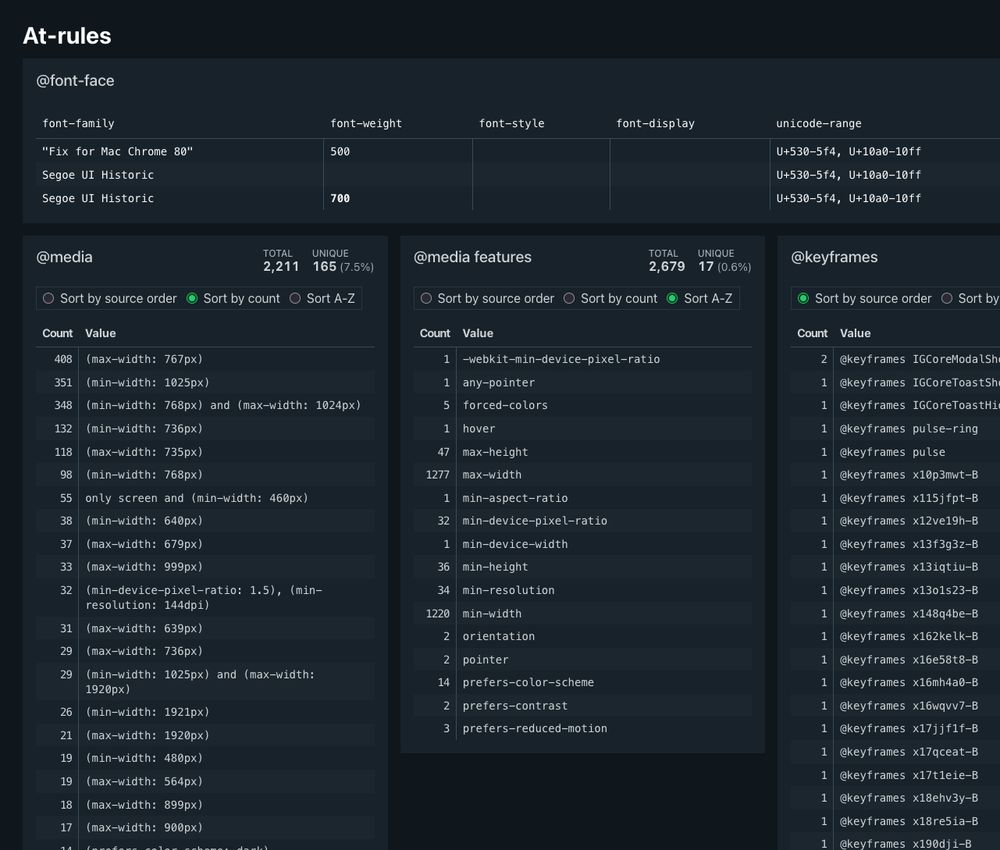
Task: Click the prefers-contrast feature row
Action: tap(582, 706)
